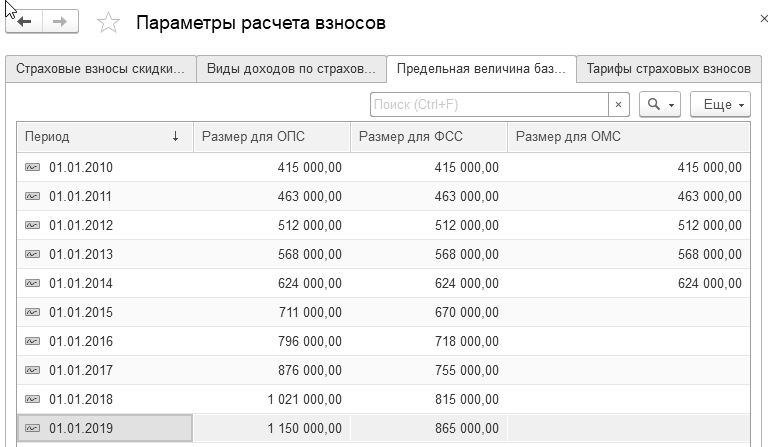Select the Виды доходов по страхов... tab
The height and width of the screenshot is (447, 768).
(x=290, y=69)
